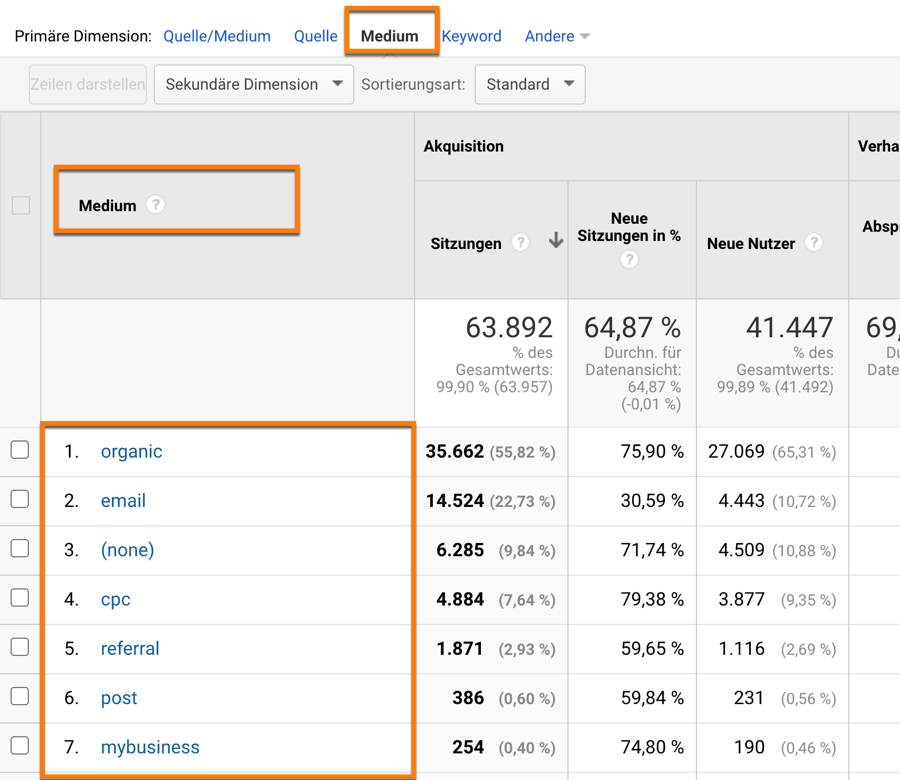Expand the Andere dimension menu

click(x=557, y=36)
